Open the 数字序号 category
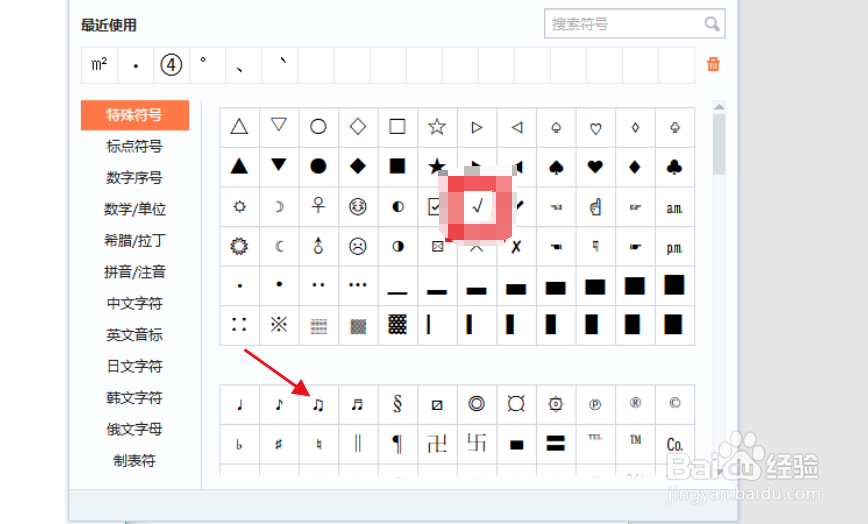 (x=135, y=178)
